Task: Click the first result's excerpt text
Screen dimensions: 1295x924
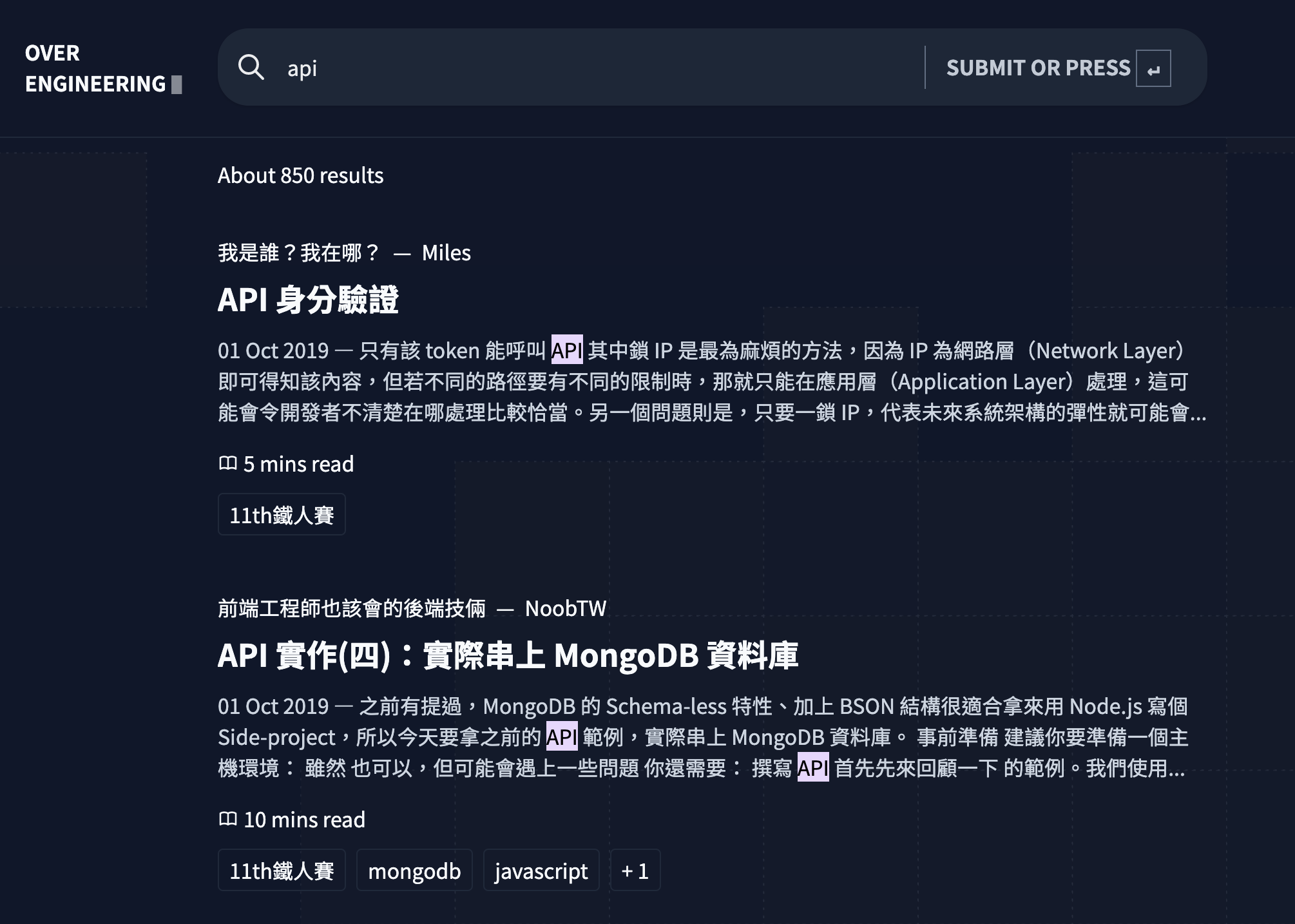Action: point(709,381)
